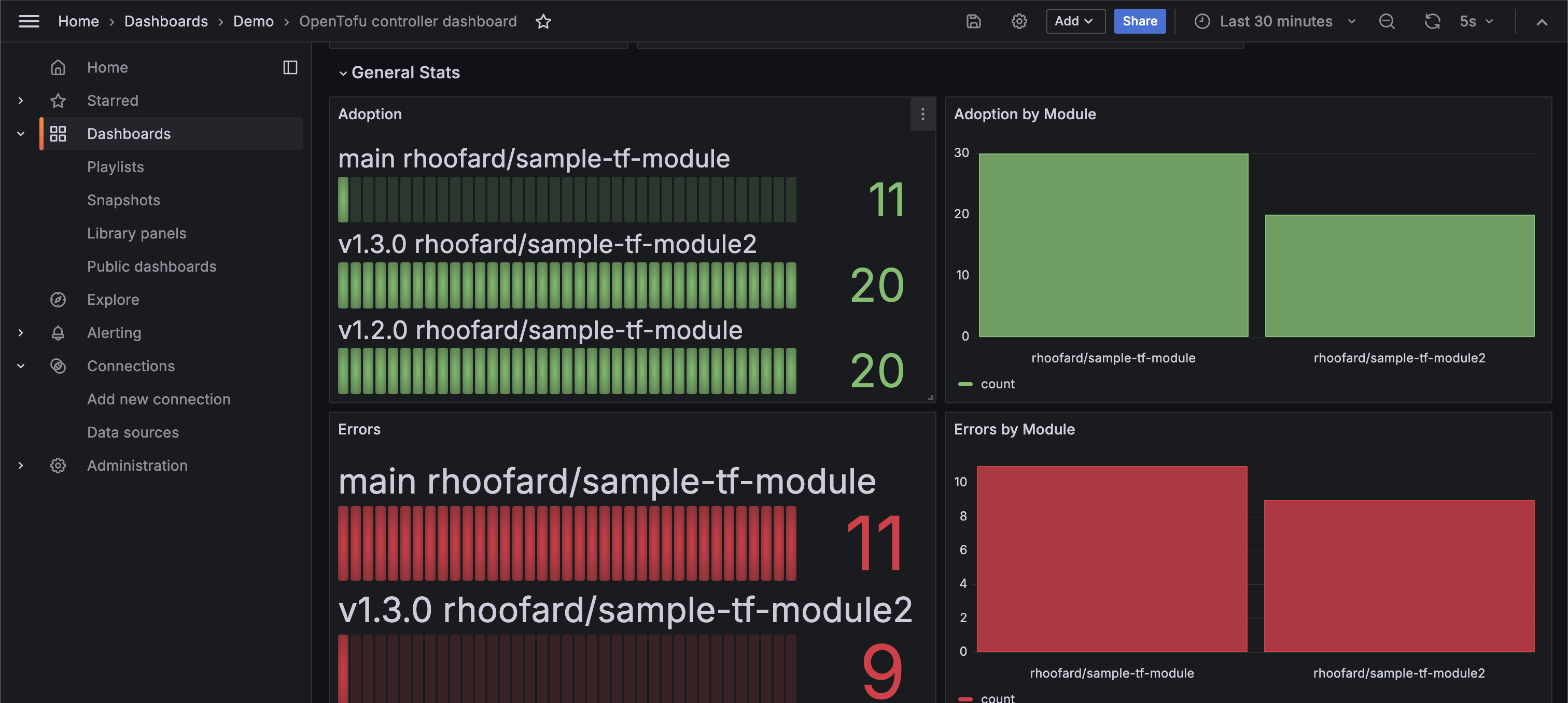1568x703 pixels.
Task: Expand the Starred section
Action: tap(21, 101)
